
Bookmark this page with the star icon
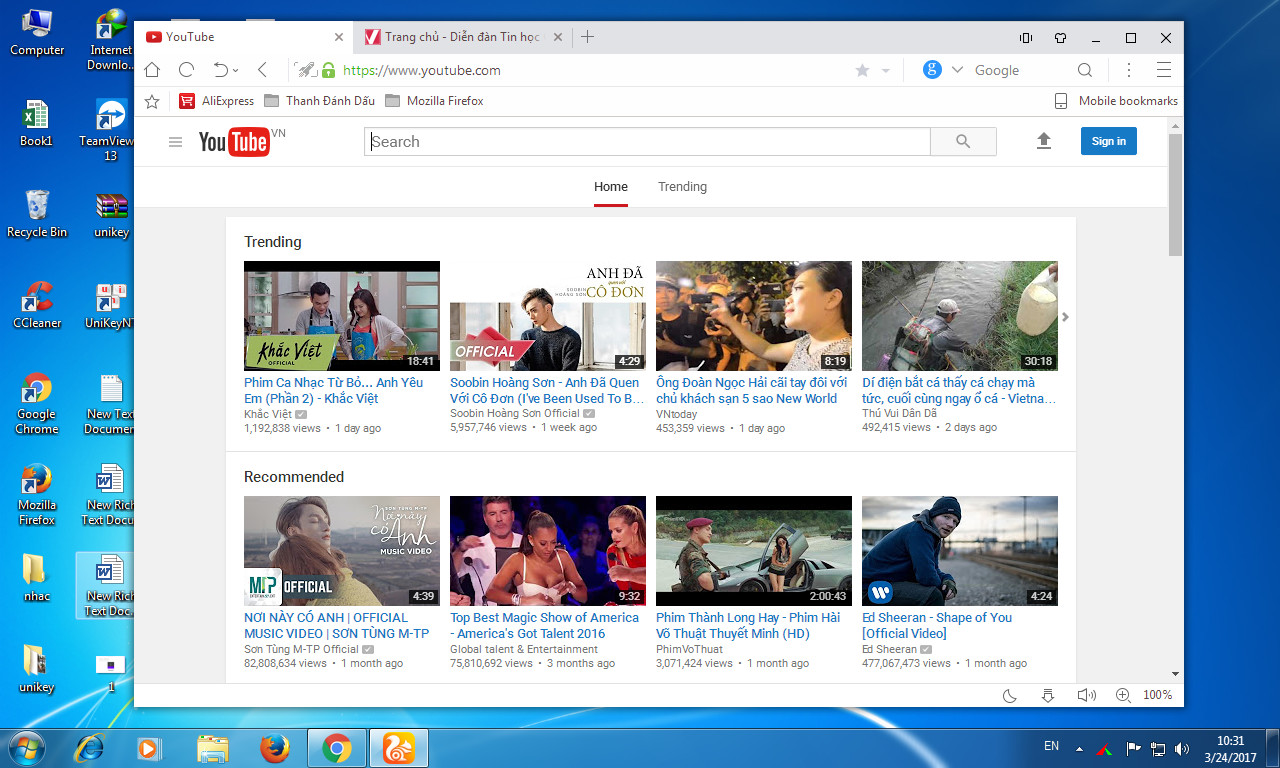click(862, 70)
